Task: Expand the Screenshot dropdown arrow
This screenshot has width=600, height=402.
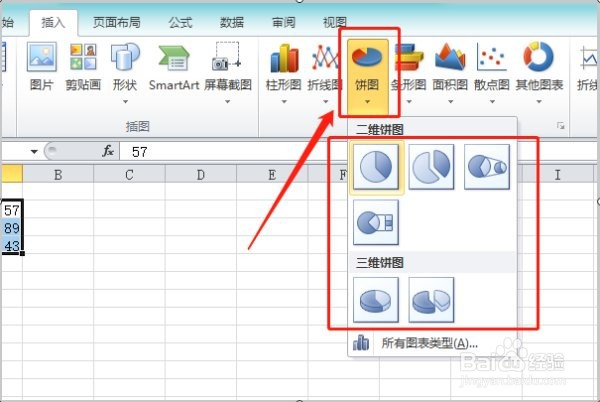Action: pyautogui.click(x=228, y=102)
